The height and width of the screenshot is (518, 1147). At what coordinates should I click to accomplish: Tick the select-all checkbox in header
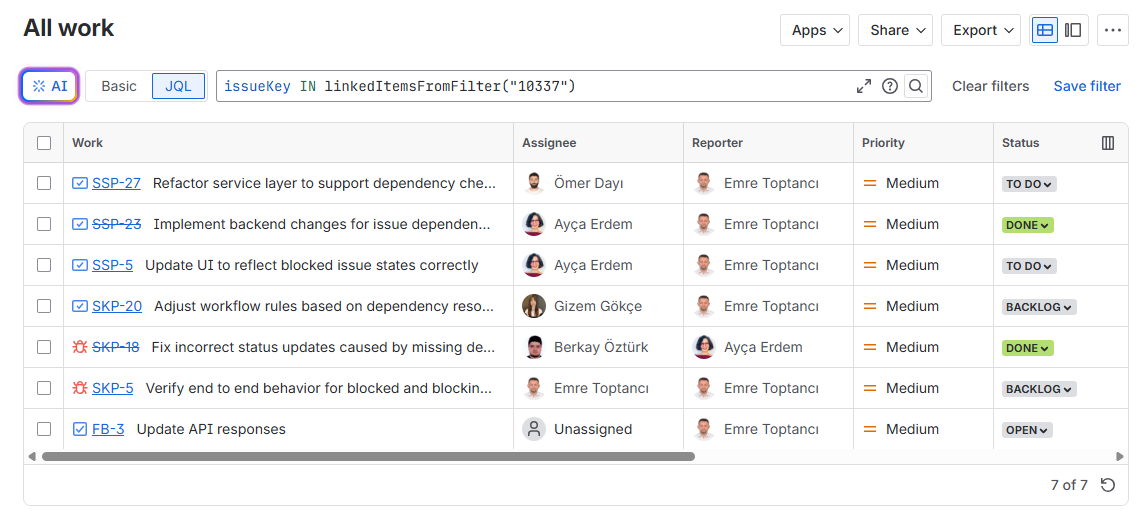44,143
